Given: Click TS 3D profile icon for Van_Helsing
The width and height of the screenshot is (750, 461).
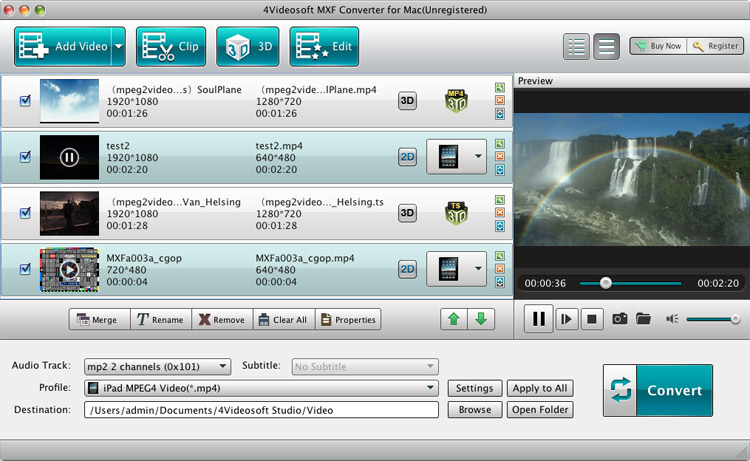Looking at the screenshot, I should pyautogui.click(x=456, y=213).
